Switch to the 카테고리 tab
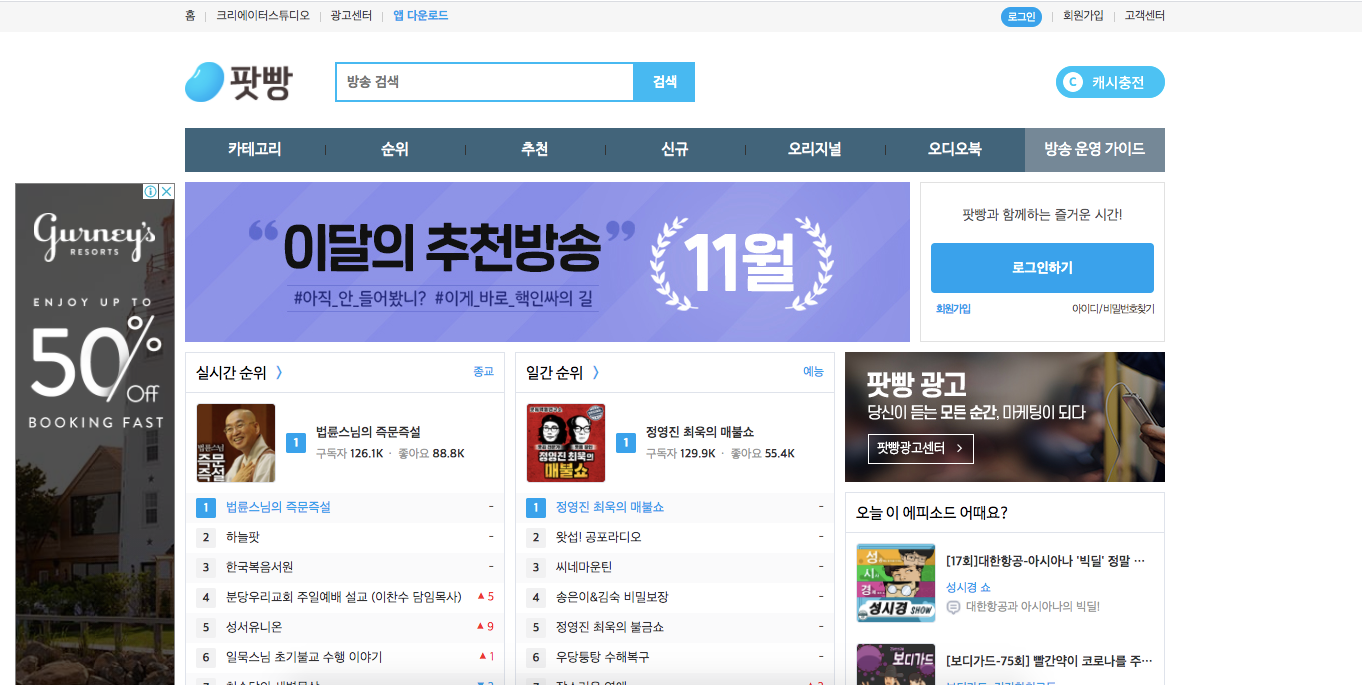This screenshot has width=1362, height=685. coord(255,148)
